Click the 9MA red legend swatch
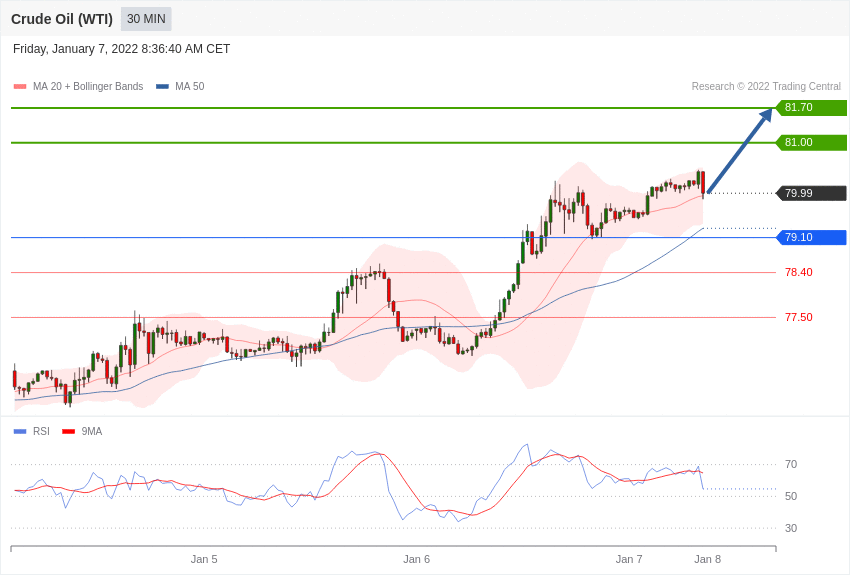This screenshot has height=576, width=850. click(x=69, y=431)
